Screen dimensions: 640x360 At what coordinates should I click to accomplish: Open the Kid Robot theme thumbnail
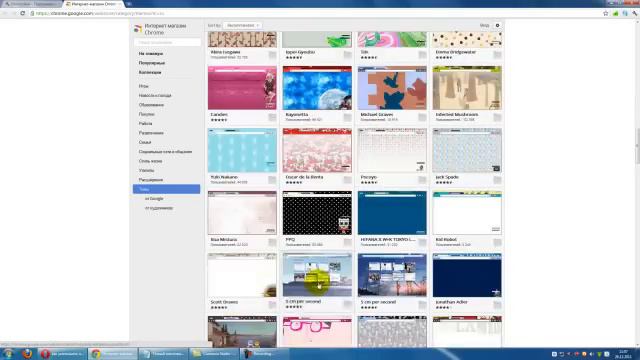467,213
